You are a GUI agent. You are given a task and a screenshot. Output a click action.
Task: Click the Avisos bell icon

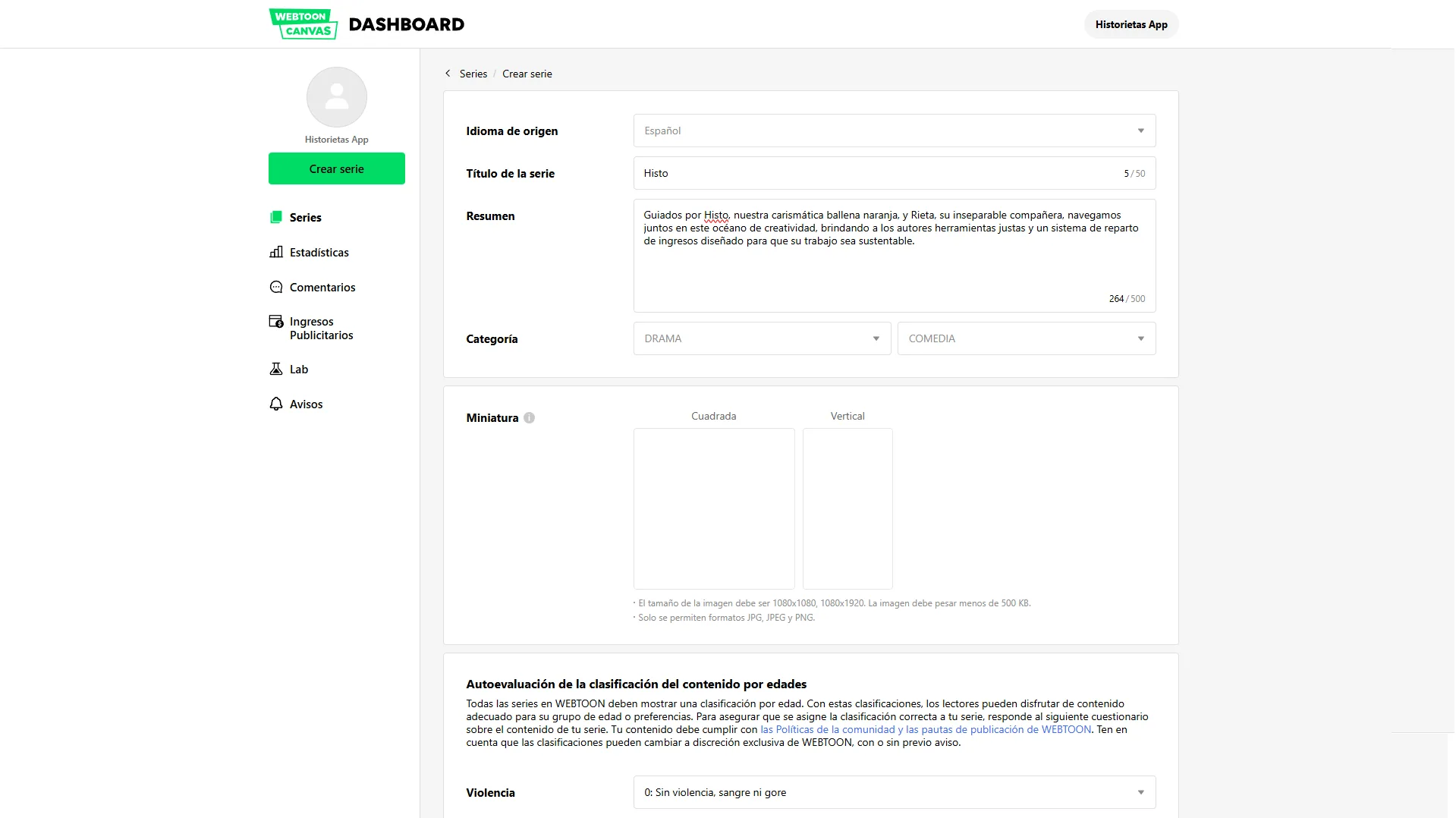276,404
